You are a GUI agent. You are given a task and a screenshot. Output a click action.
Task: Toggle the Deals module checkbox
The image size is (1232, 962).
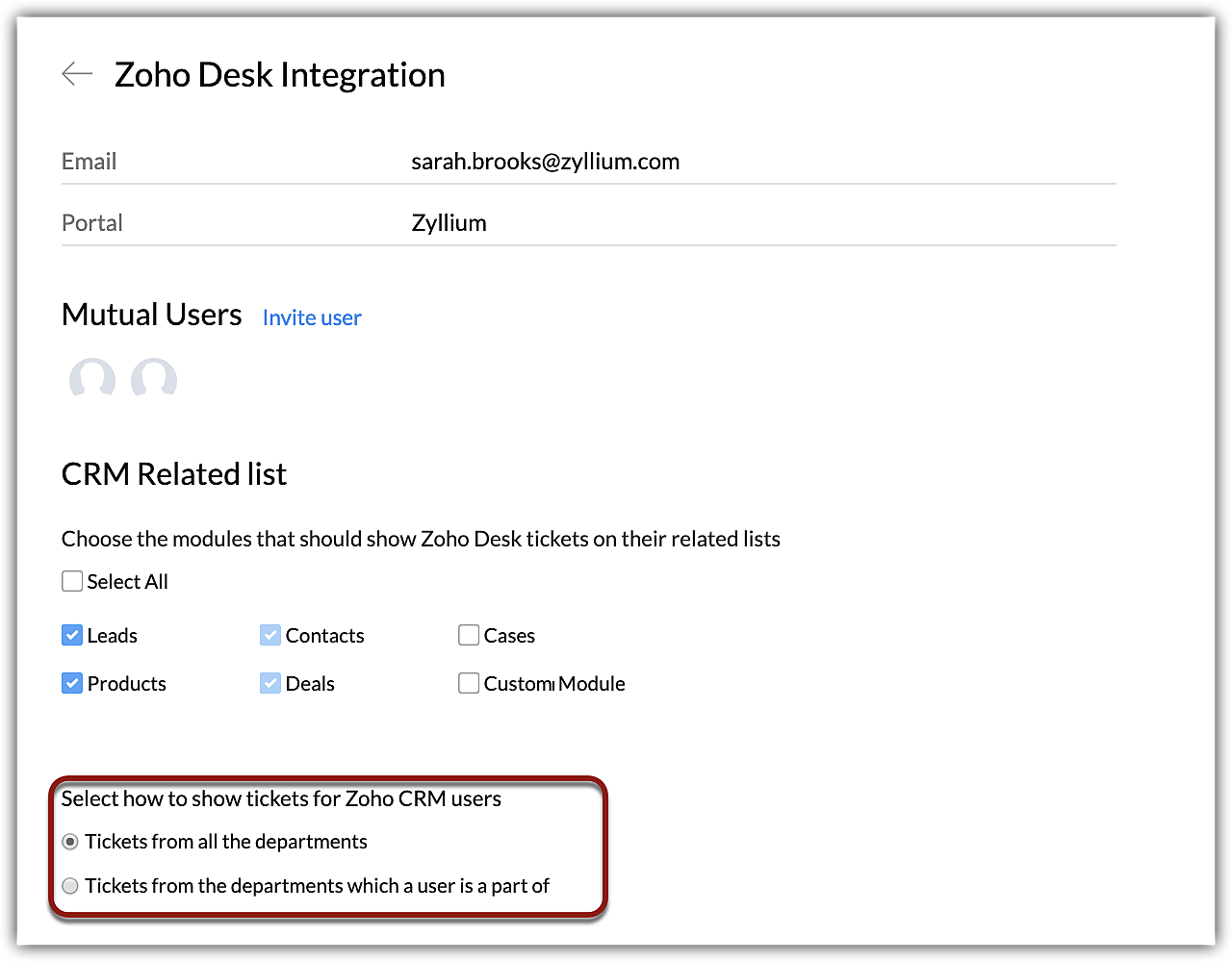[270, 683]
